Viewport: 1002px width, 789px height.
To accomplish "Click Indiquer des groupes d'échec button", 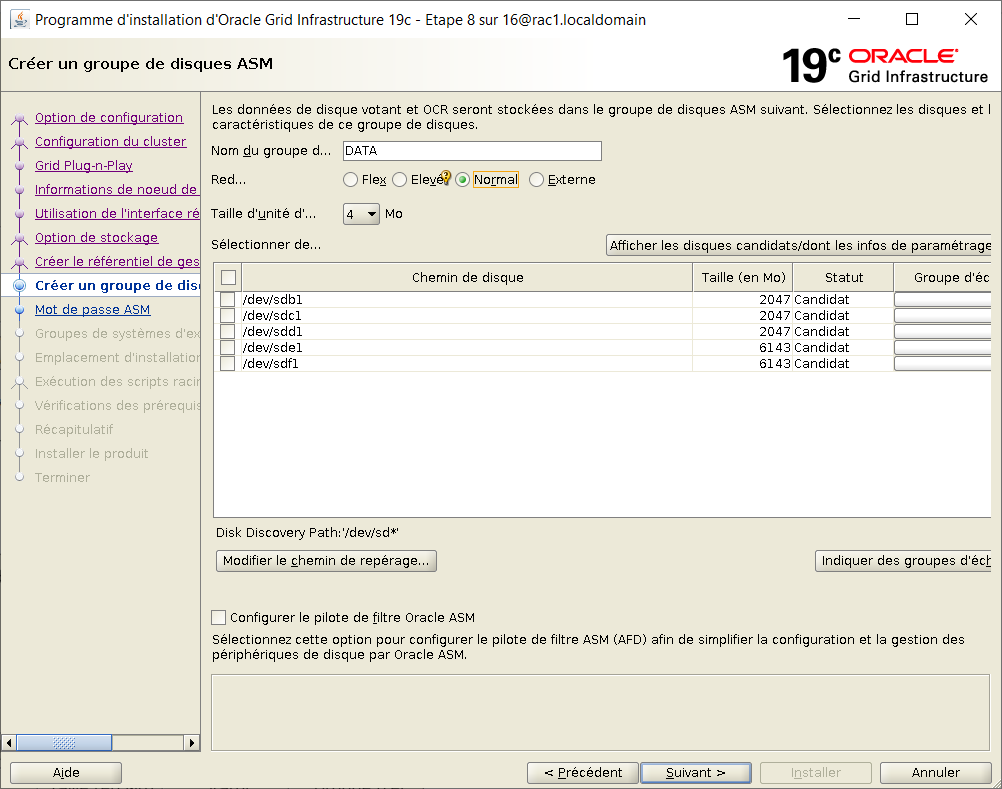I will click(904, 561).
